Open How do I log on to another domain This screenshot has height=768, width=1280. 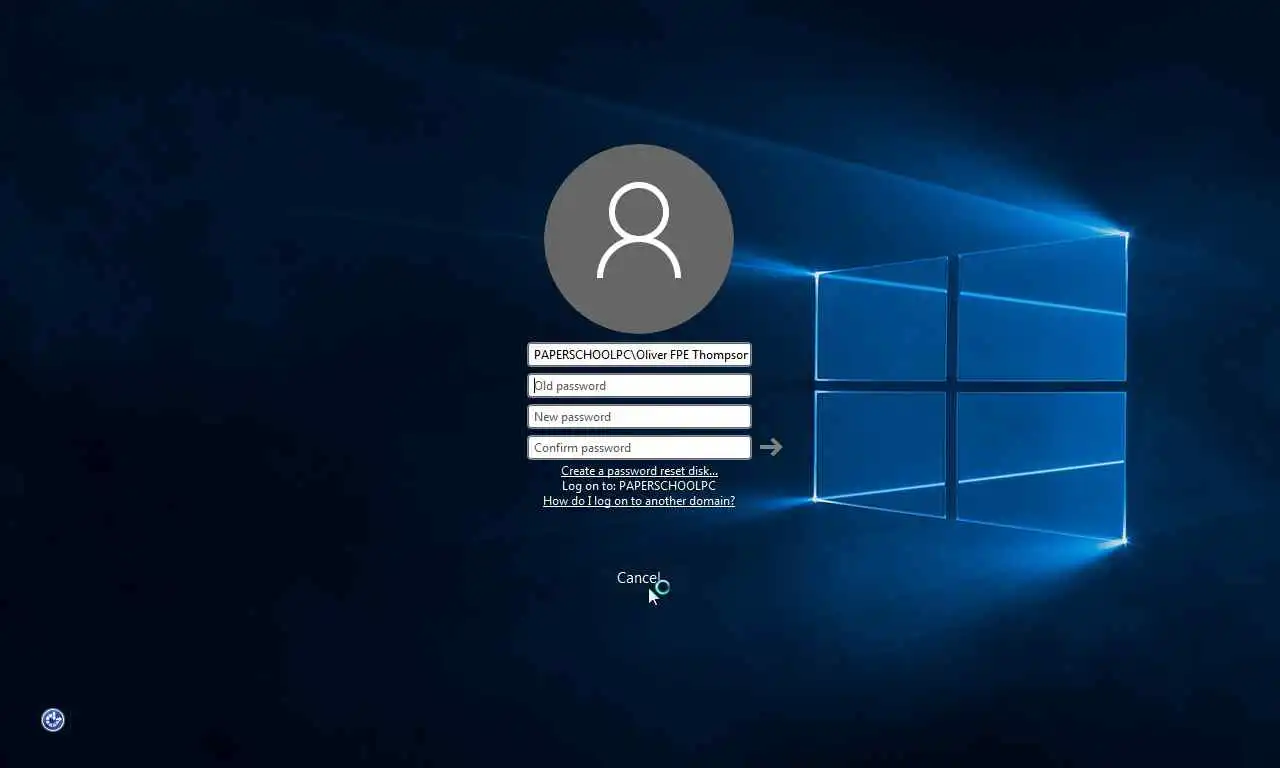click(639, 501)
